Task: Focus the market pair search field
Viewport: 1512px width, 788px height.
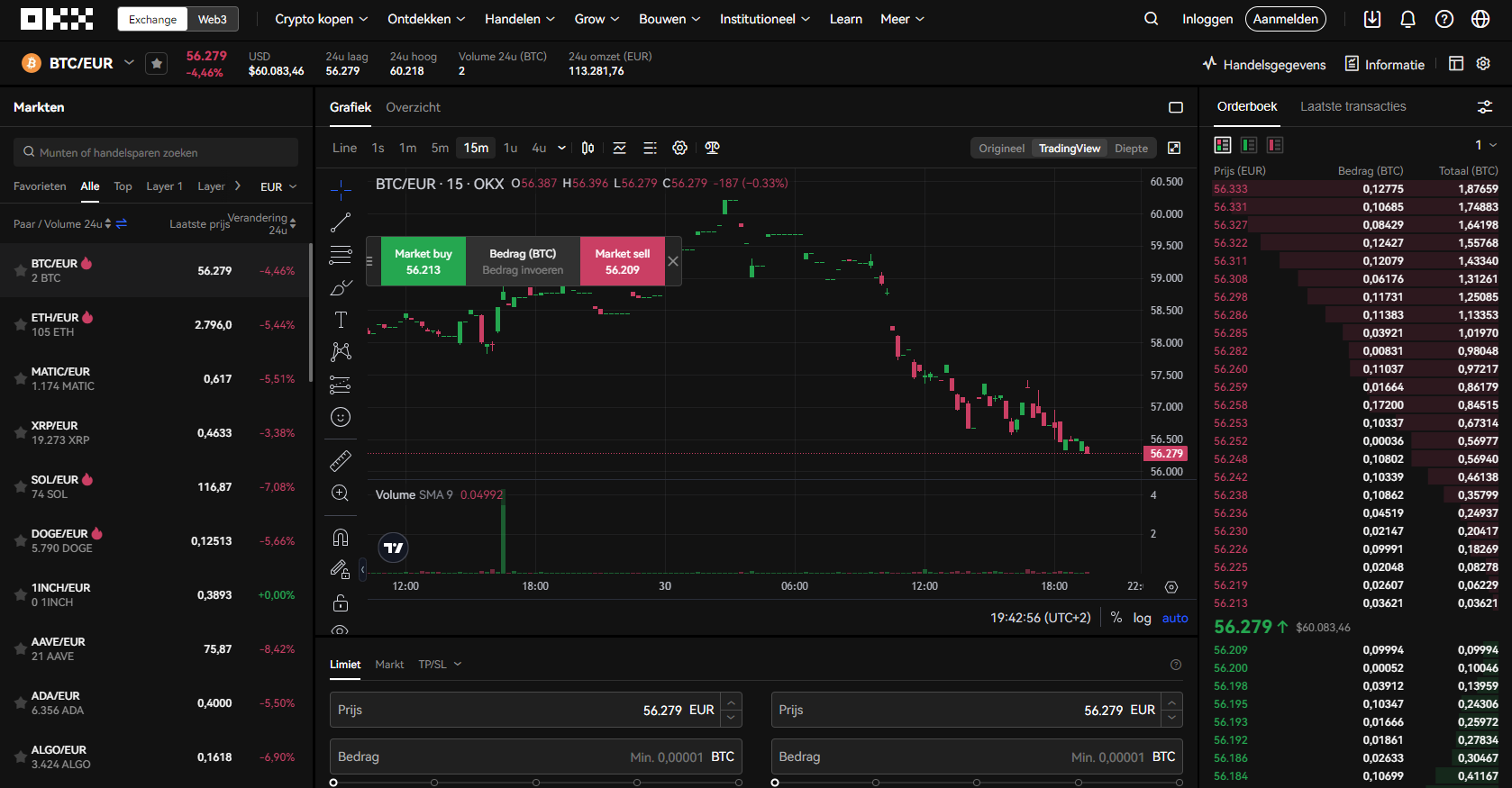Action: coord(156,152)
